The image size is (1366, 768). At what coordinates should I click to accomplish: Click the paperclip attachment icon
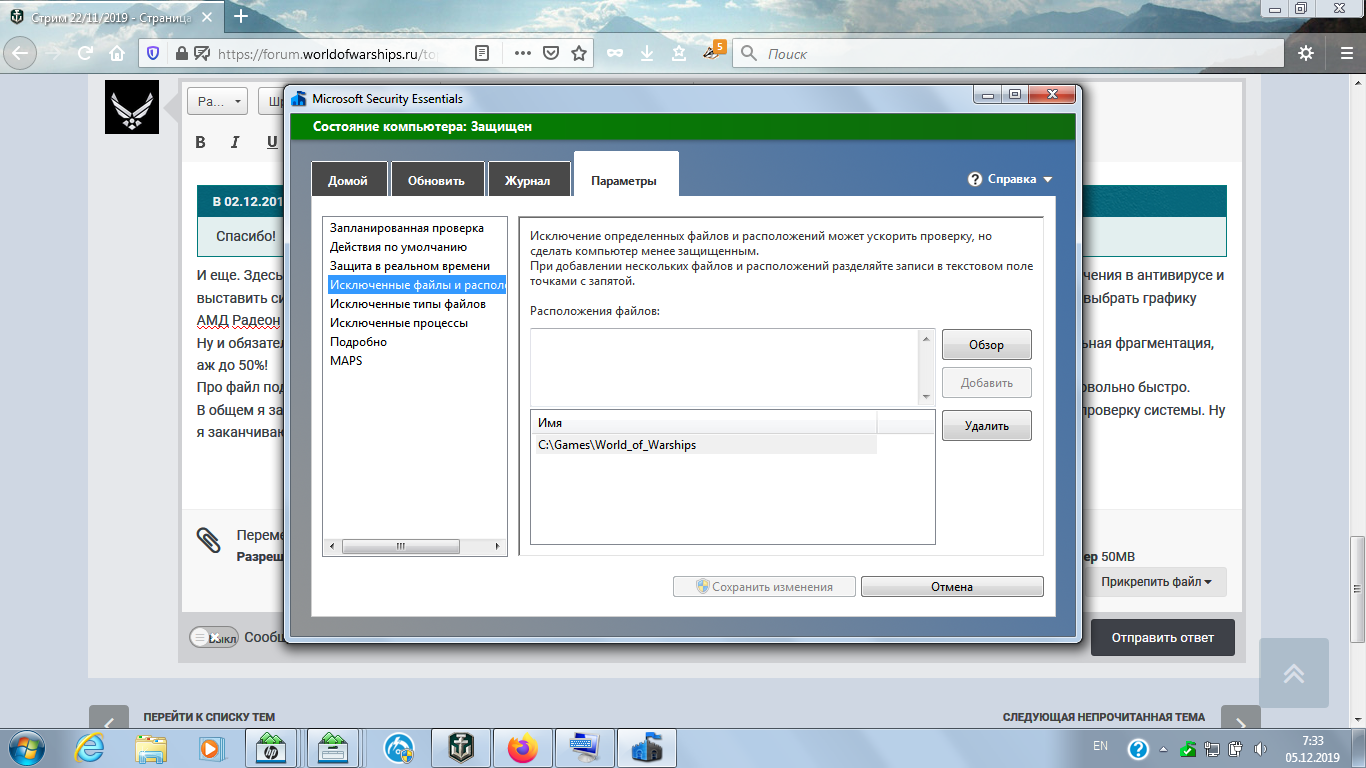point(208,540)
